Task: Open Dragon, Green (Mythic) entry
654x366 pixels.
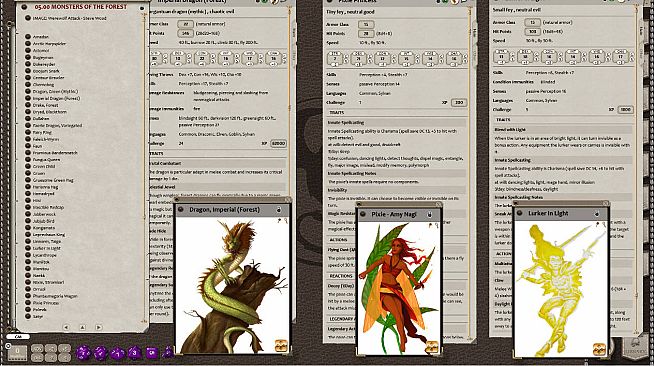Action: 55,91
